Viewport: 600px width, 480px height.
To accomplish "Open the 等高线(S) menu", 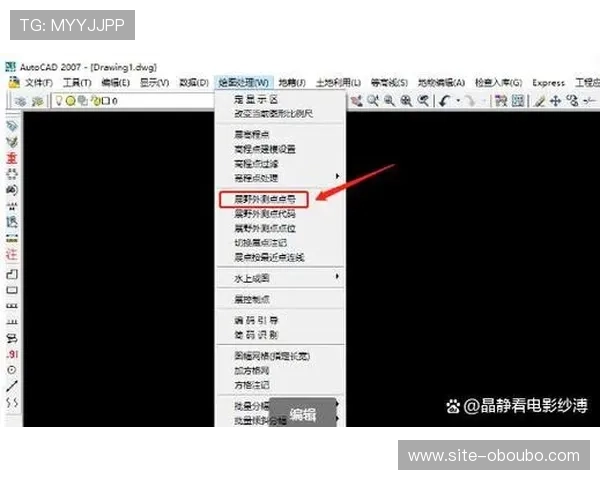I will click(389, 82).
